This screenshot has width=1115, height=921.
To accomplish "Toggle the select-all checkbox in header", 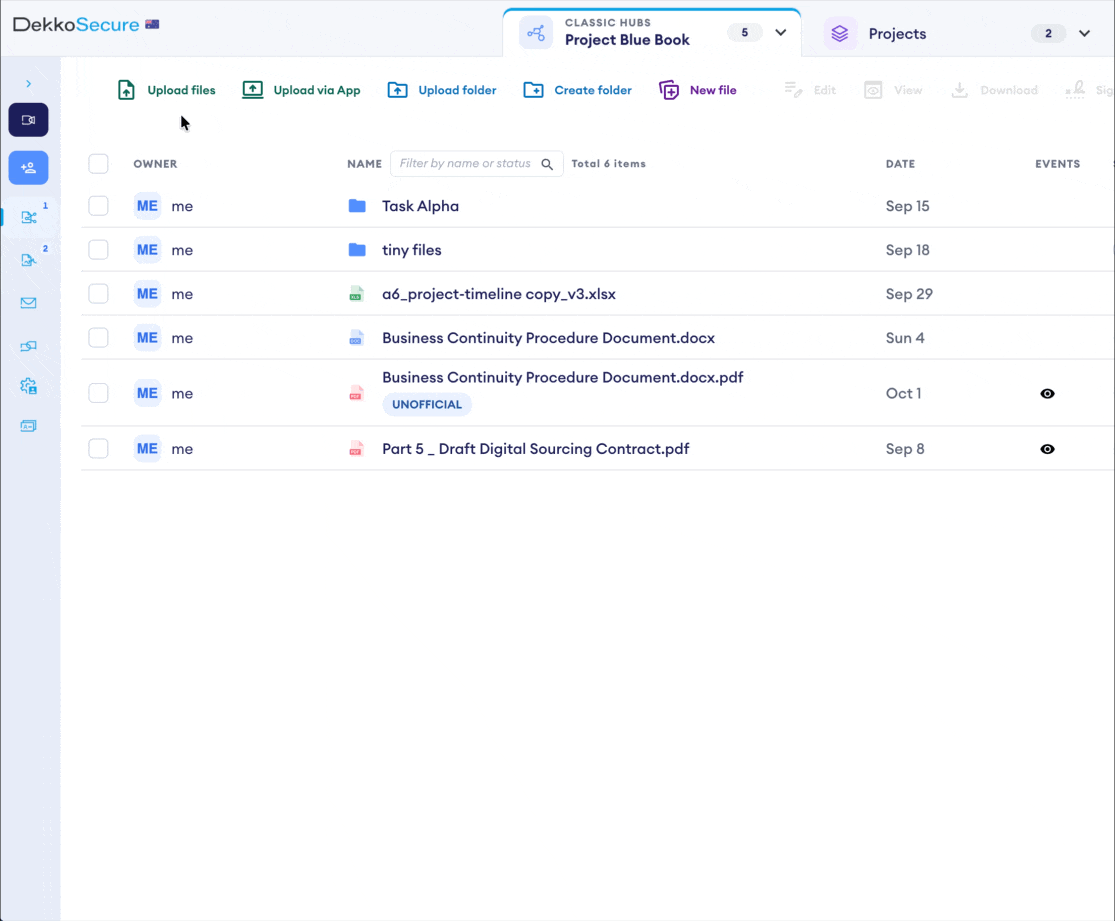I will point(98,164).
